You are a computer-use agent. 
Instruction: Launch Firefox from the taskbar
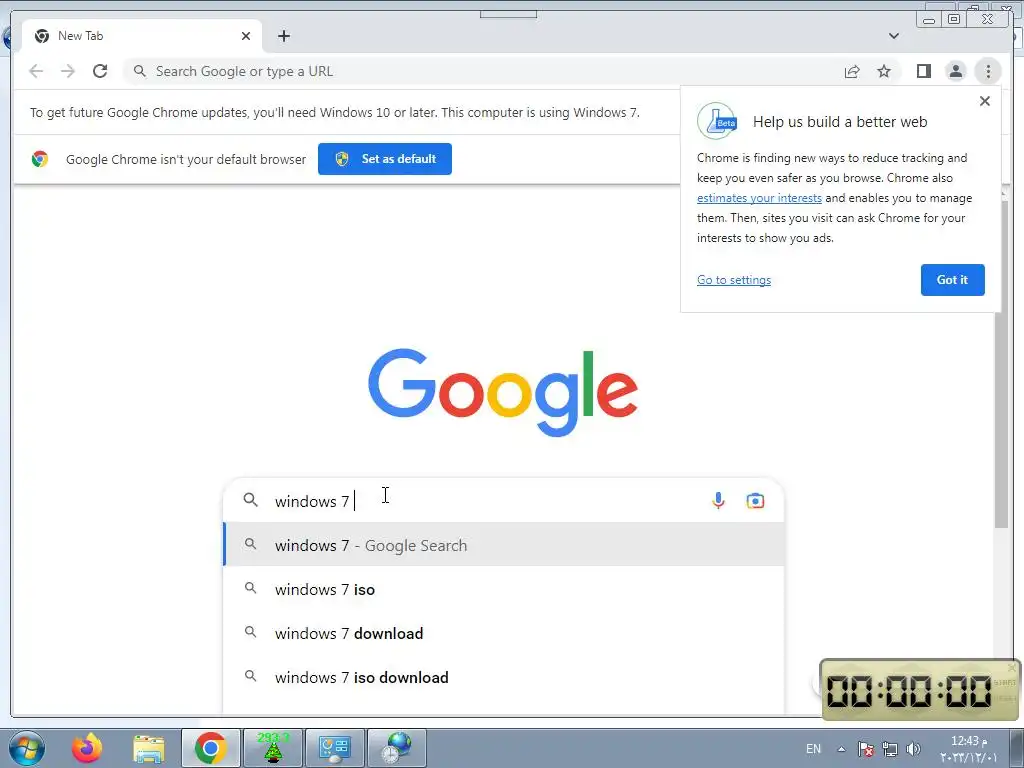pos(86,748)
